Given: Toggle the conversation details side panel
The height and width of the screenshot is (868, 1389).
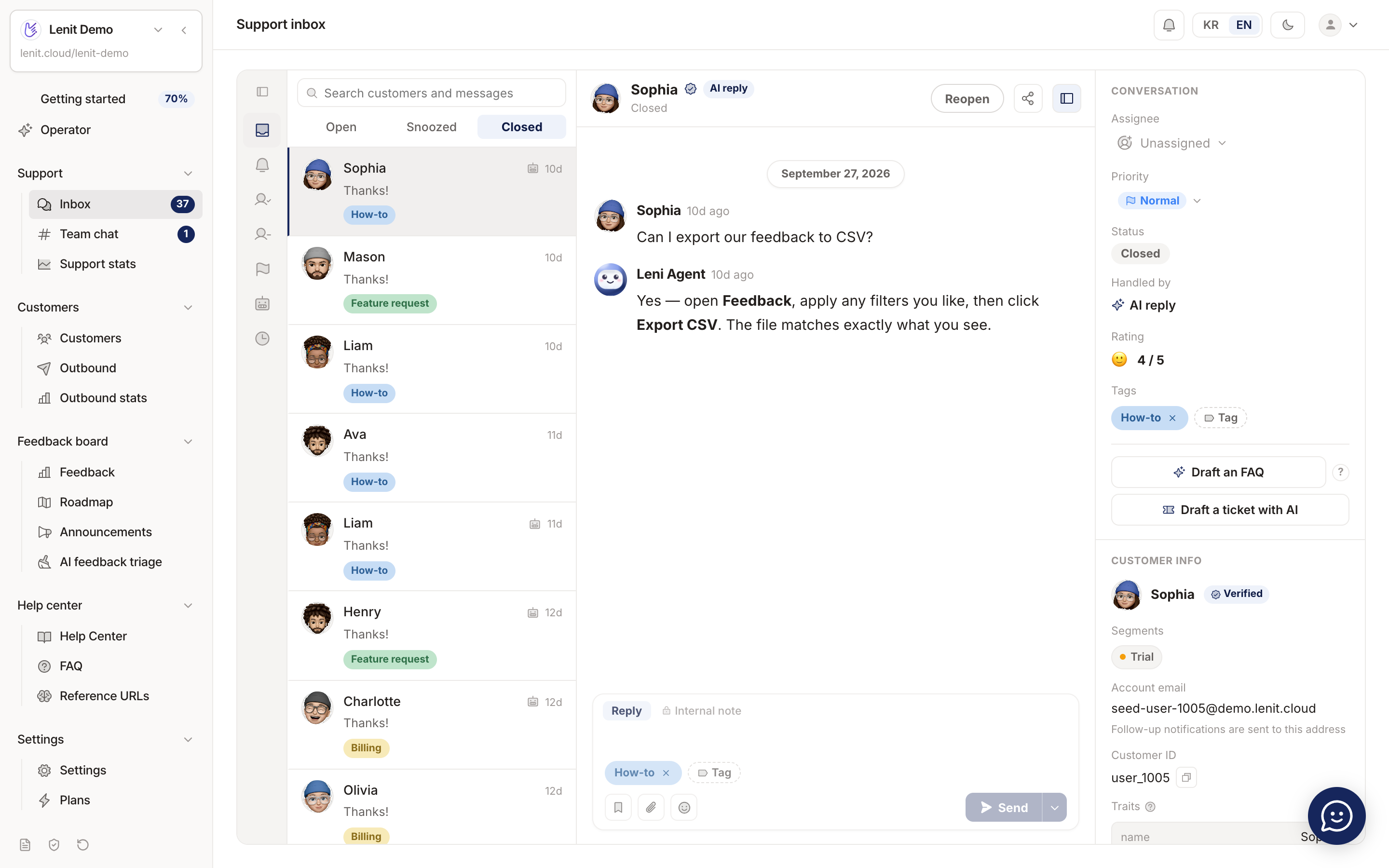Looking at the screenshot, I should (1066, 98).
